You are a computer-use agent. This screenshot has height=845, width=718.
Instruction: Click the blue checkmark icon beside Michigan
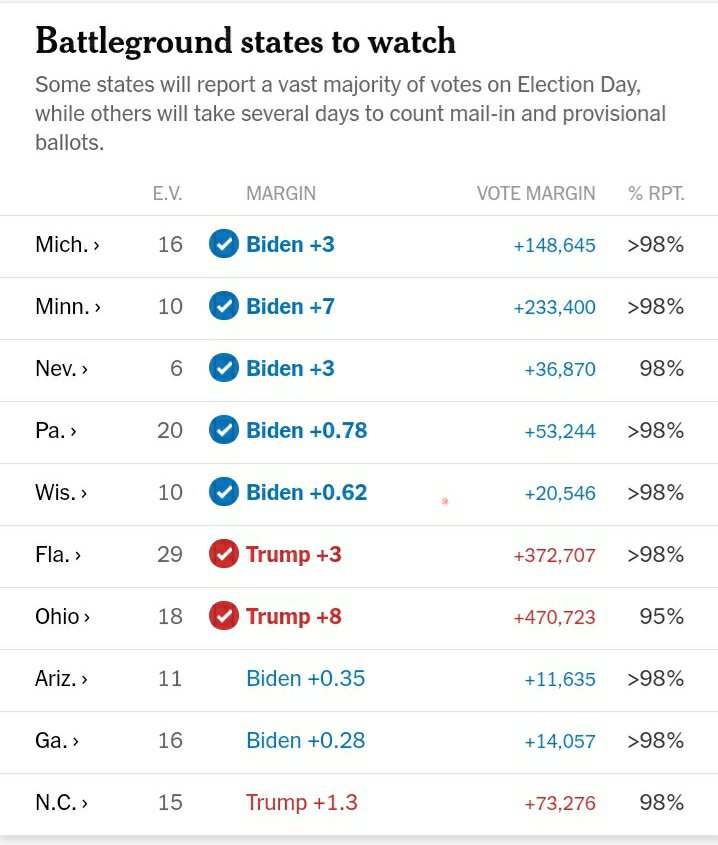point(224,244)
